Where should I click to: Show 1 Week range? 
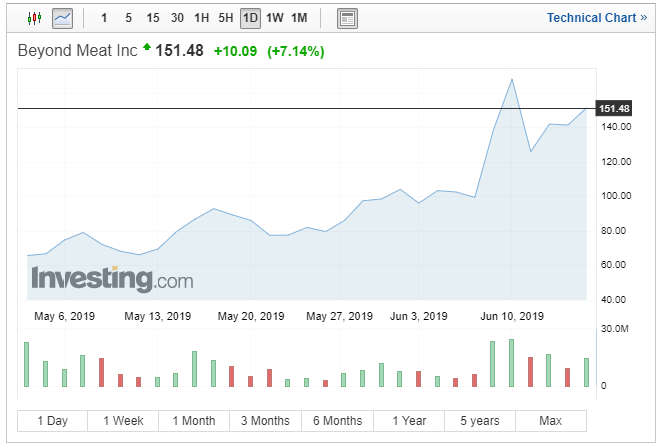tap(123, 421)
